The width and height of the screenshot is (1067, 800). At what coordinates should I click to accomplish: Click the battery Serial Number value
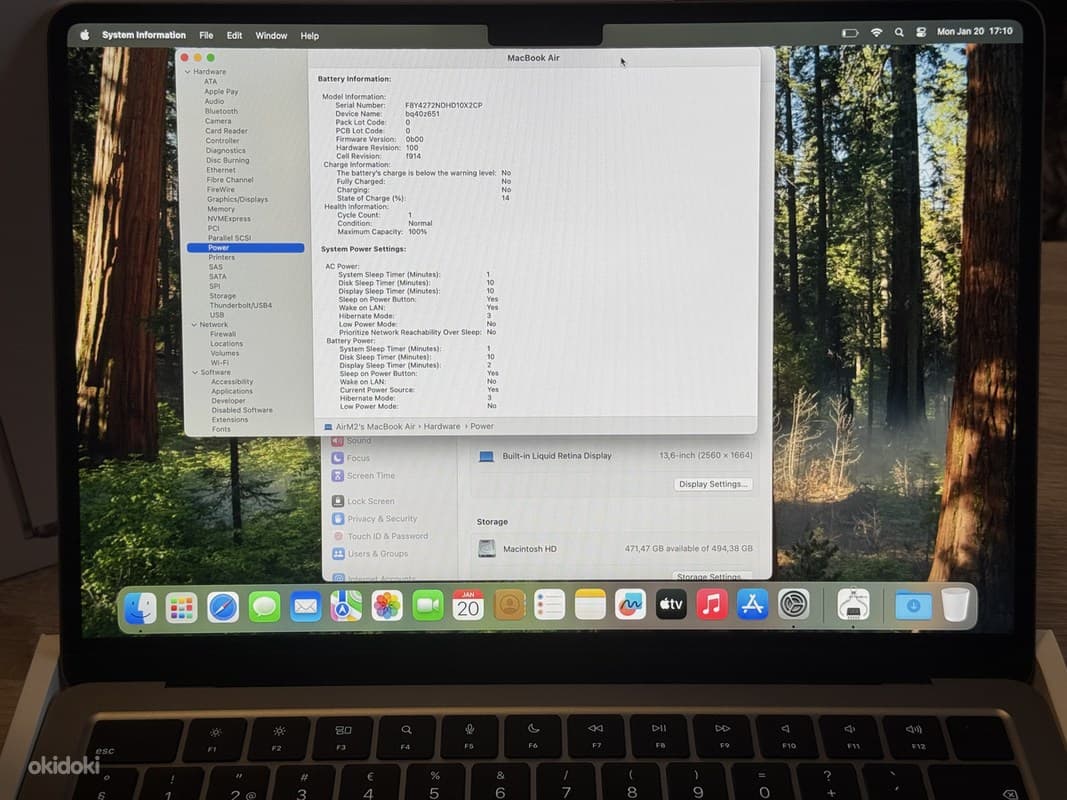click(x=444, y=105)
